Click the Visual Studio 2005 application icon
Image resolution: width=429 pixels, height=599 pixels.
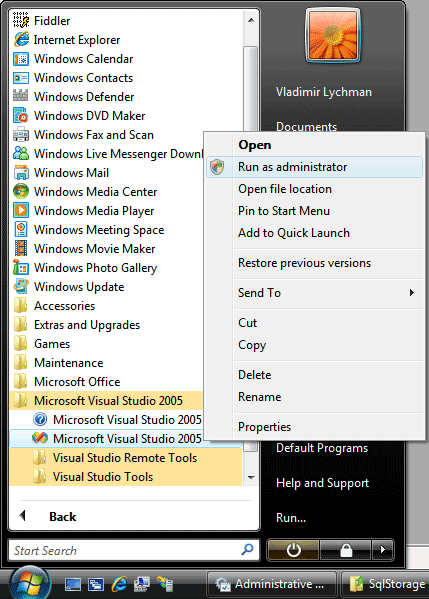tap(40, 438)
